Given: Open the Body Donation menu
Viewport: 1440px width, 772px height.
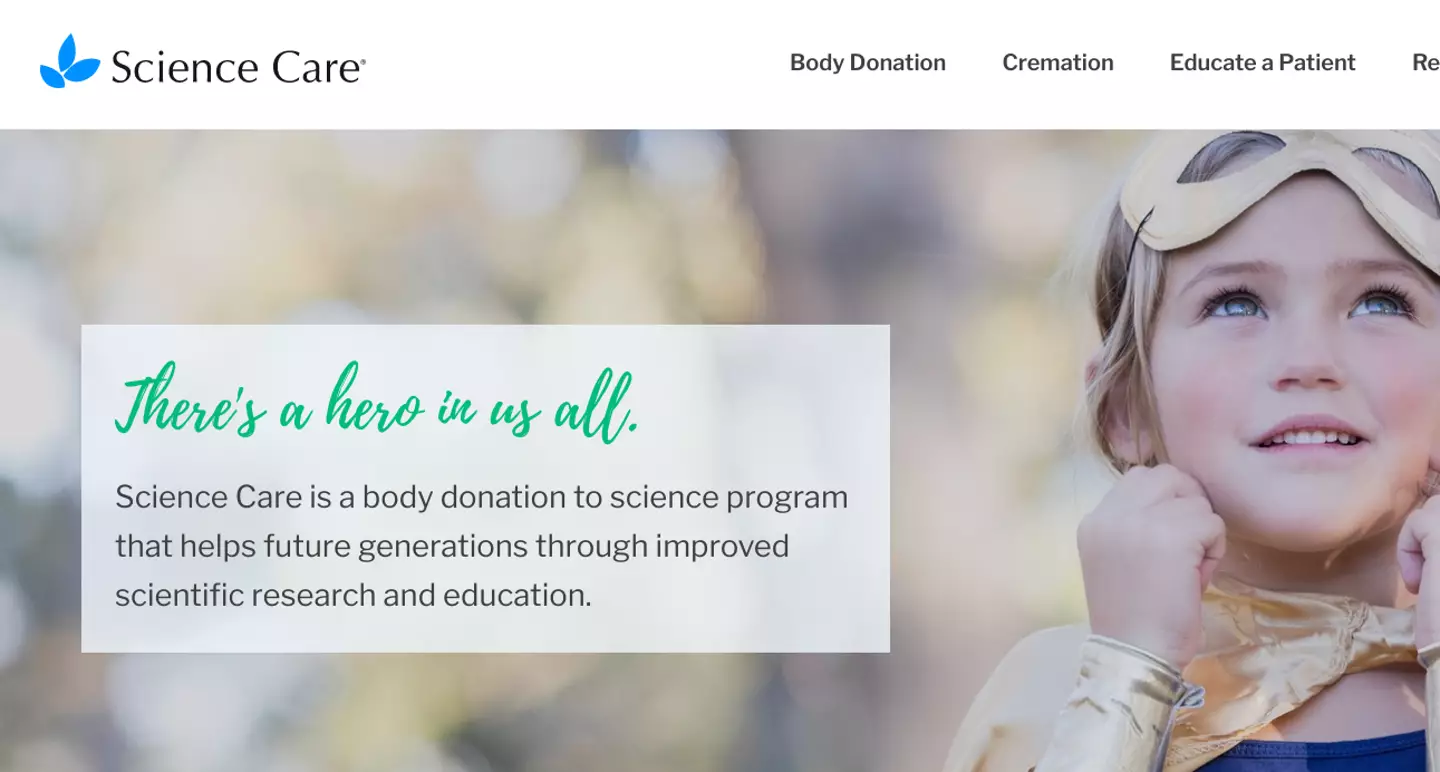Looking at the screenshot, I should 868,62.
